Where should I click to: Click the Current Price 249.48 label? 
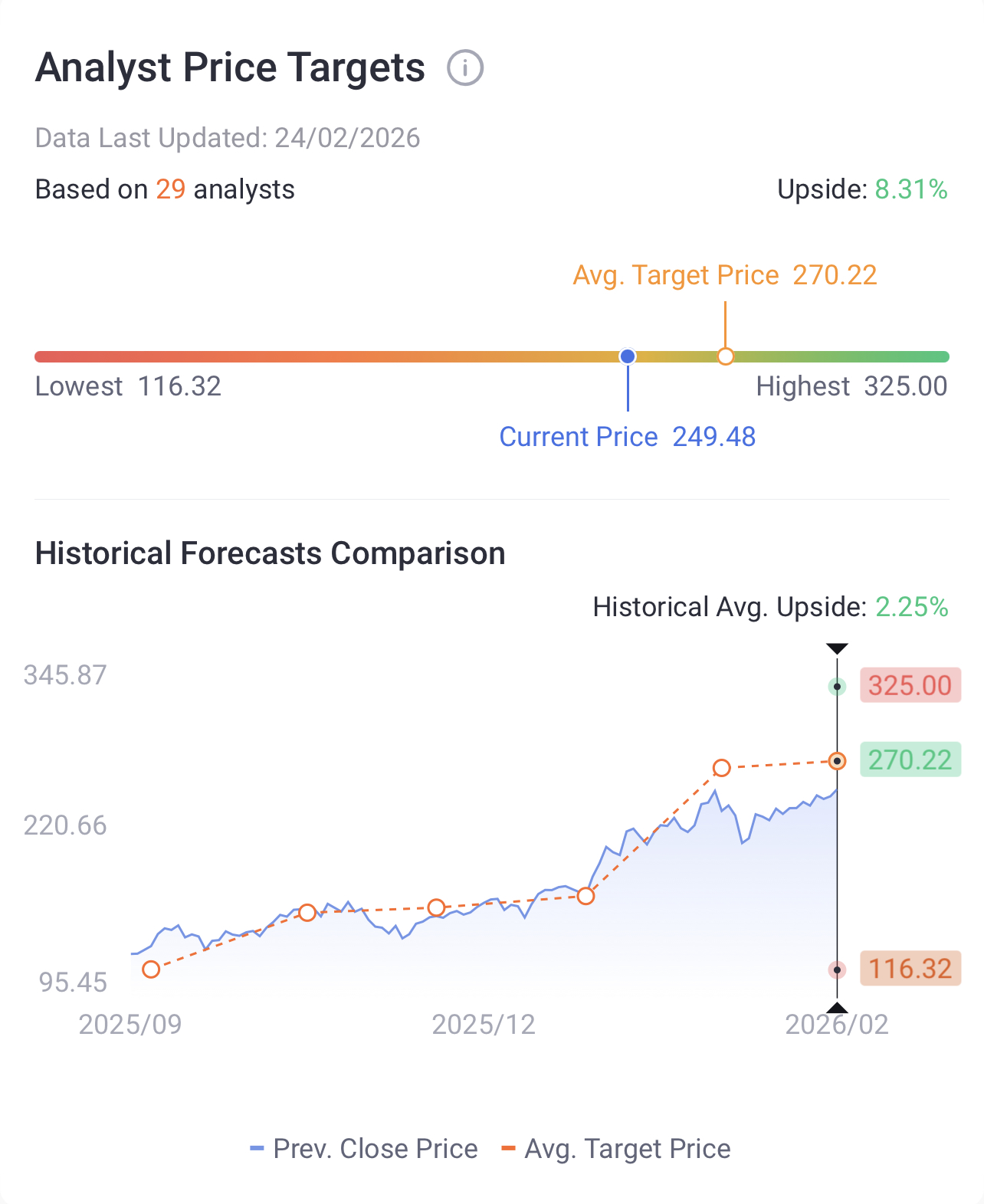pyautogui.click(x=628, y=437)
